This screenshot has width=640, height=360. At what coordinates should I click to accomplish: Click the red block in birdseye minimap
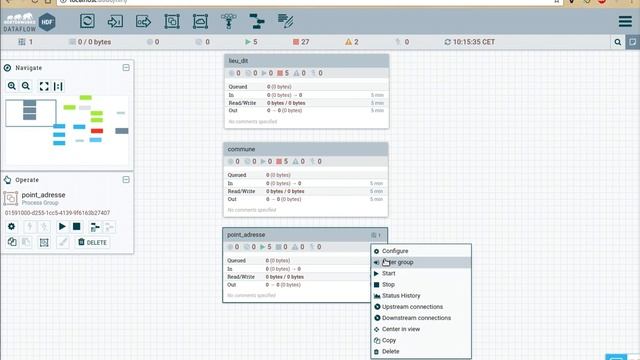(x=97, y=131)
